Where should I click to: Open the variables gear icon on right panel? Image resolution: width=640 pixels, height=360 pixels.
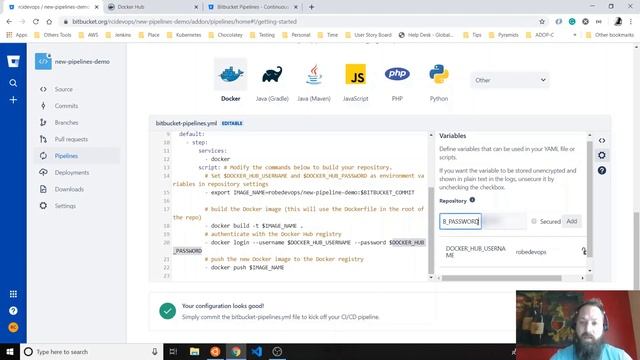pyautogui.click(x=602, y=156)
